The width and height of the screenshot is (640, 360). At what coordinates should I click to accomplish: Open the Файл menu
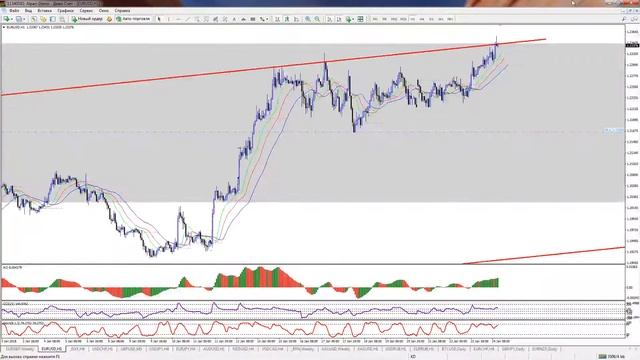point(14,11)
